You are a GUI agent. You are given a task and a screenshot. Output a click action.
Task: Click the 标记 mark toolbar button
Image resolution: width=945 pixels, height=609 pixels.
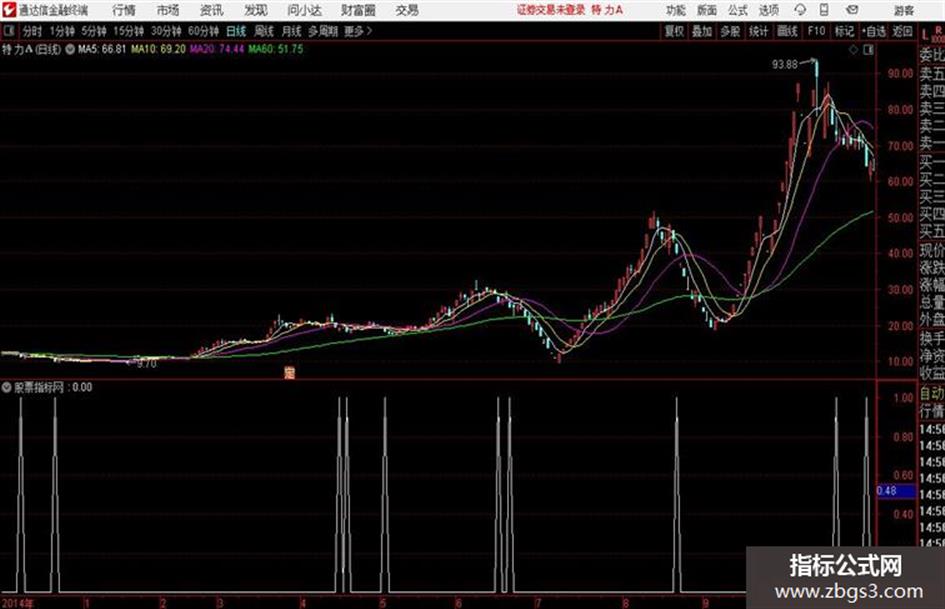click(844, 31)
